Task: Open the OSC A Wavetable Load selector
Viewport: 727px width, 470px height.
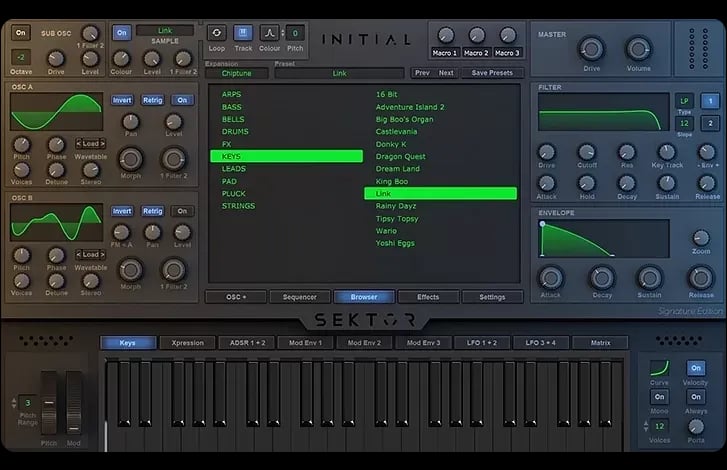Action: tap(90, 144)
